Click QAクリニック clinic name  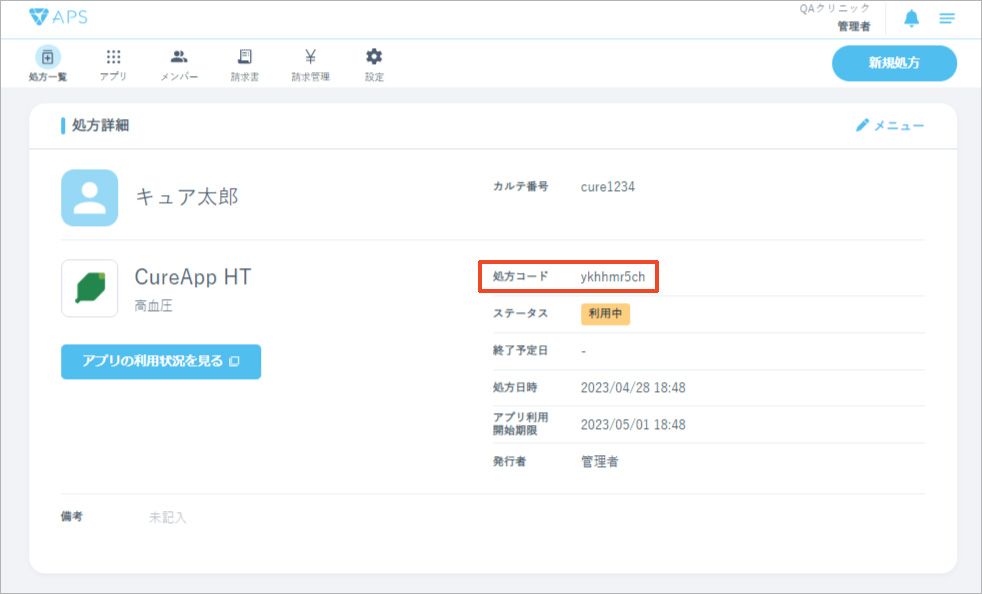835,9
